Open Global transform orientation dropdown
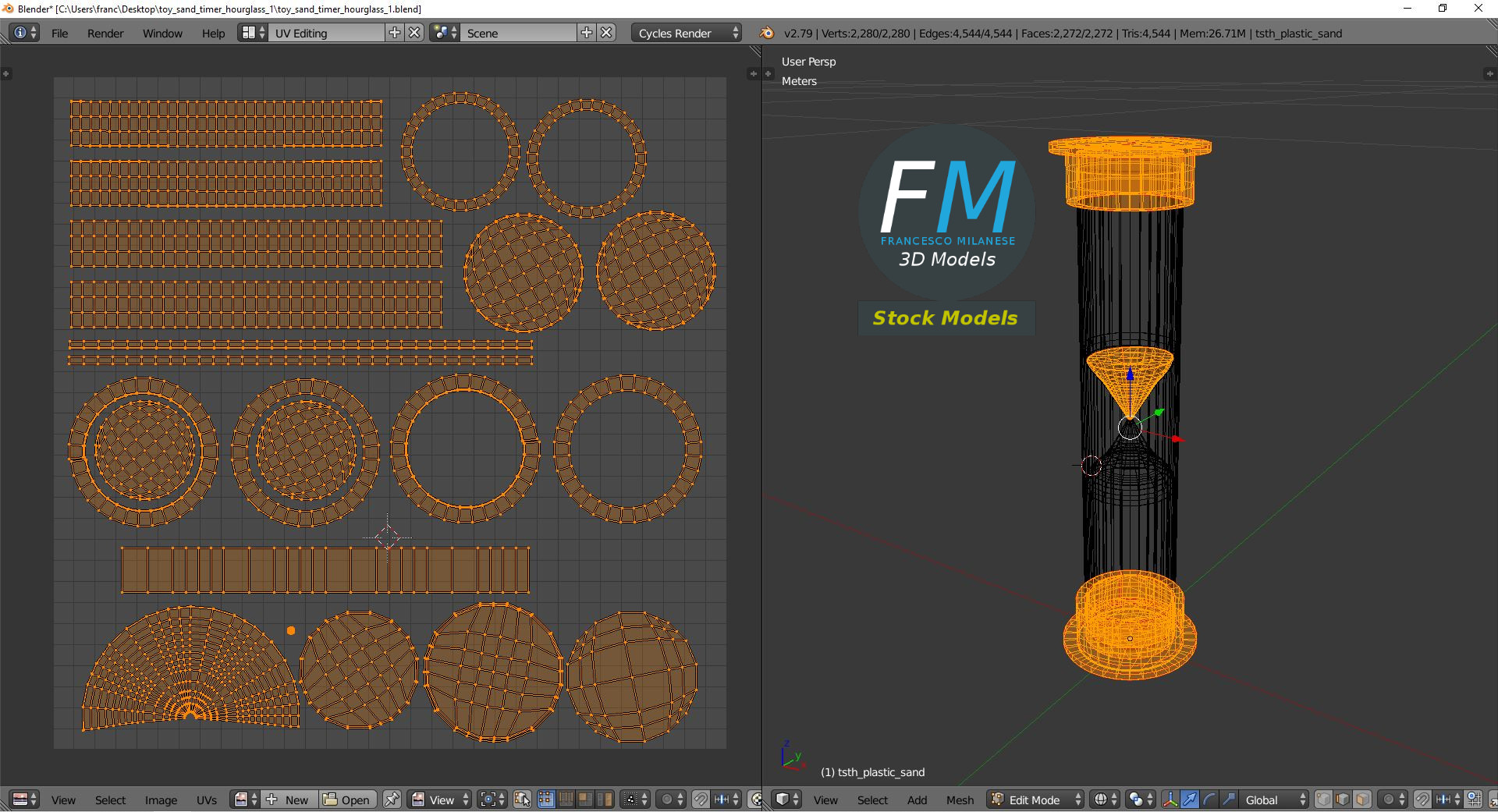Screen dimensions: 1498x812 pos(1275,800)
